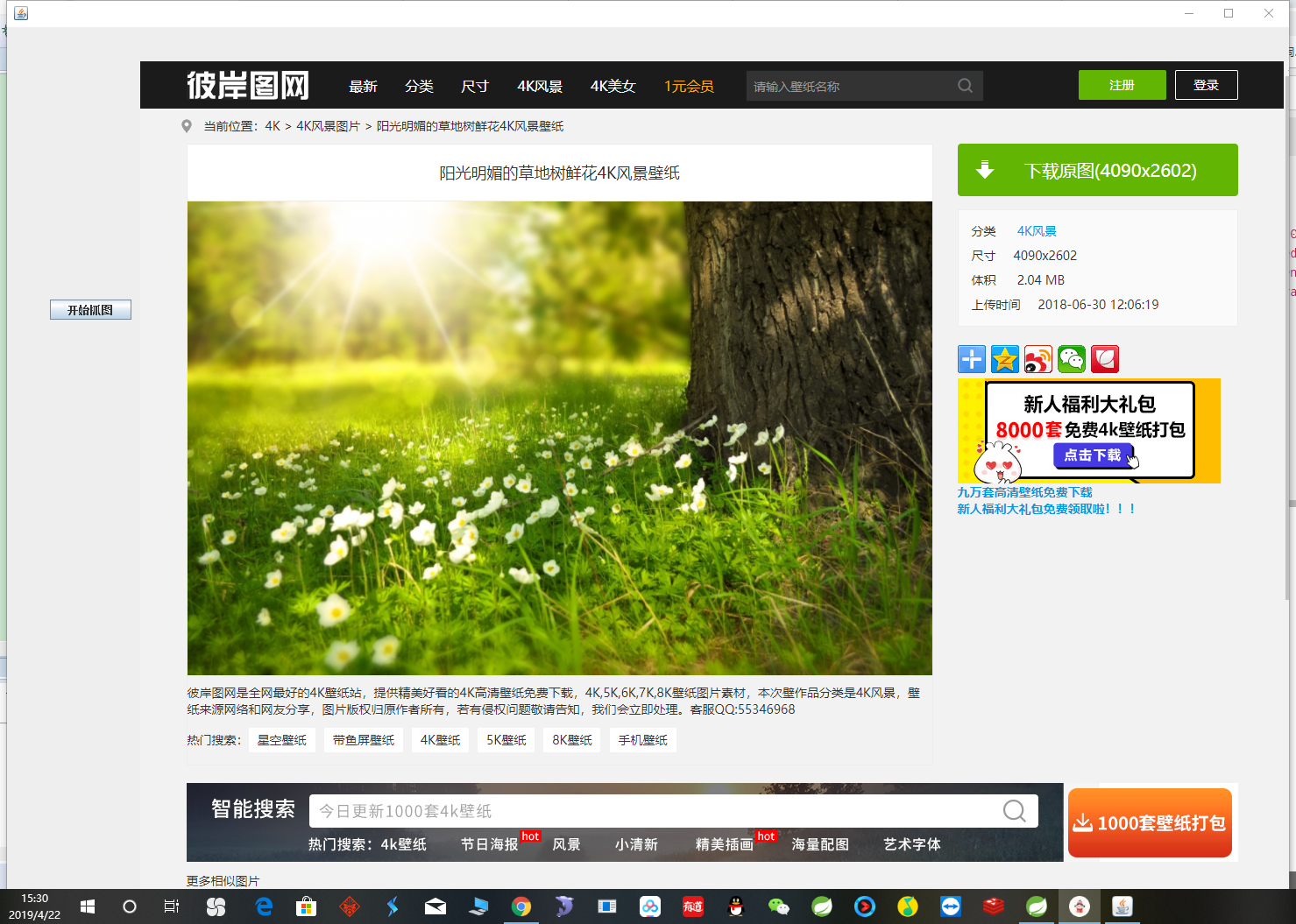Open the Mail app from the taskbar
Viewport: 1296px width, 924px height.
tap(436, 906)
